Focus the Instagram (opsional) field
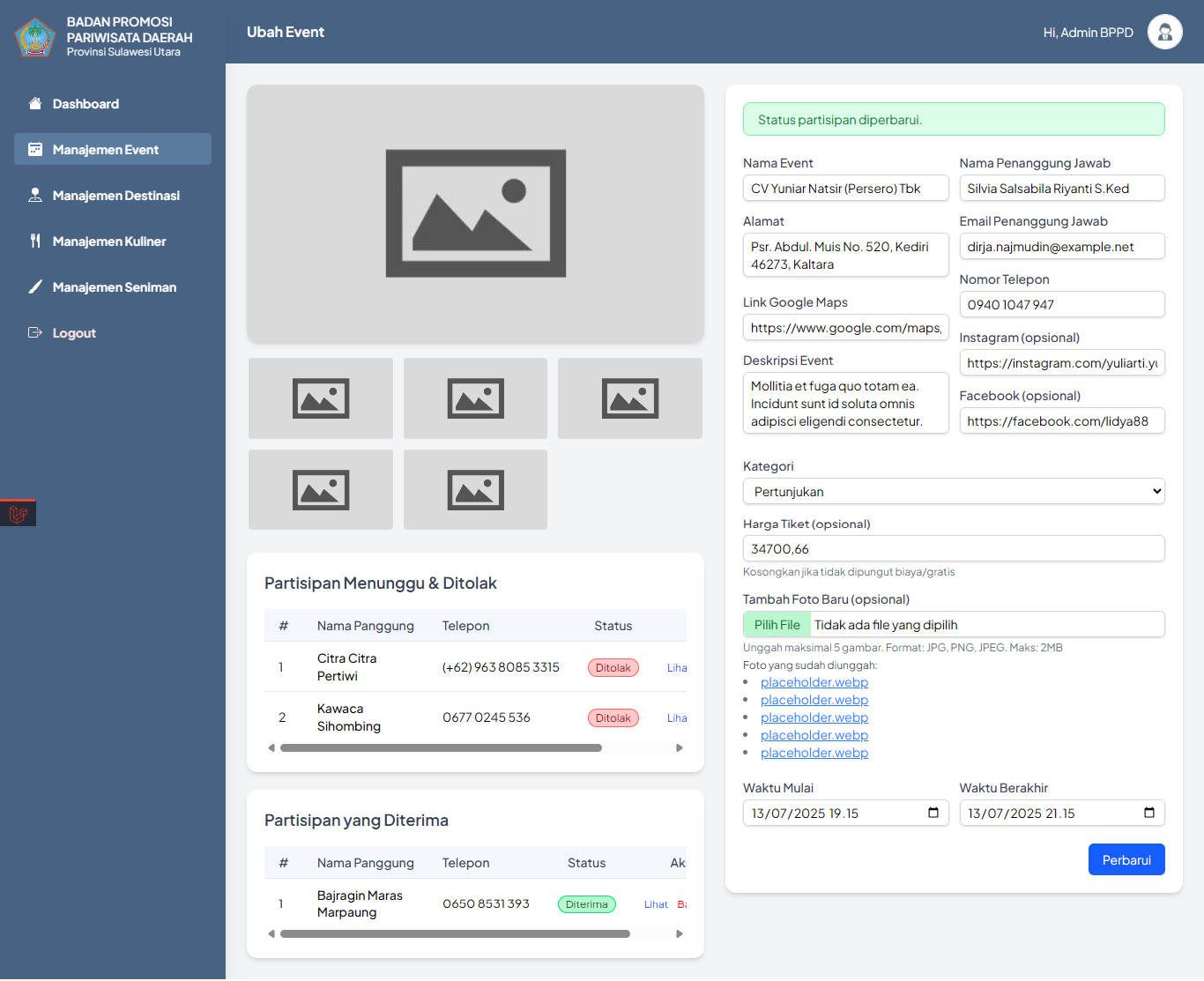Screen dimensions: 1204x981 (1062, 362)
